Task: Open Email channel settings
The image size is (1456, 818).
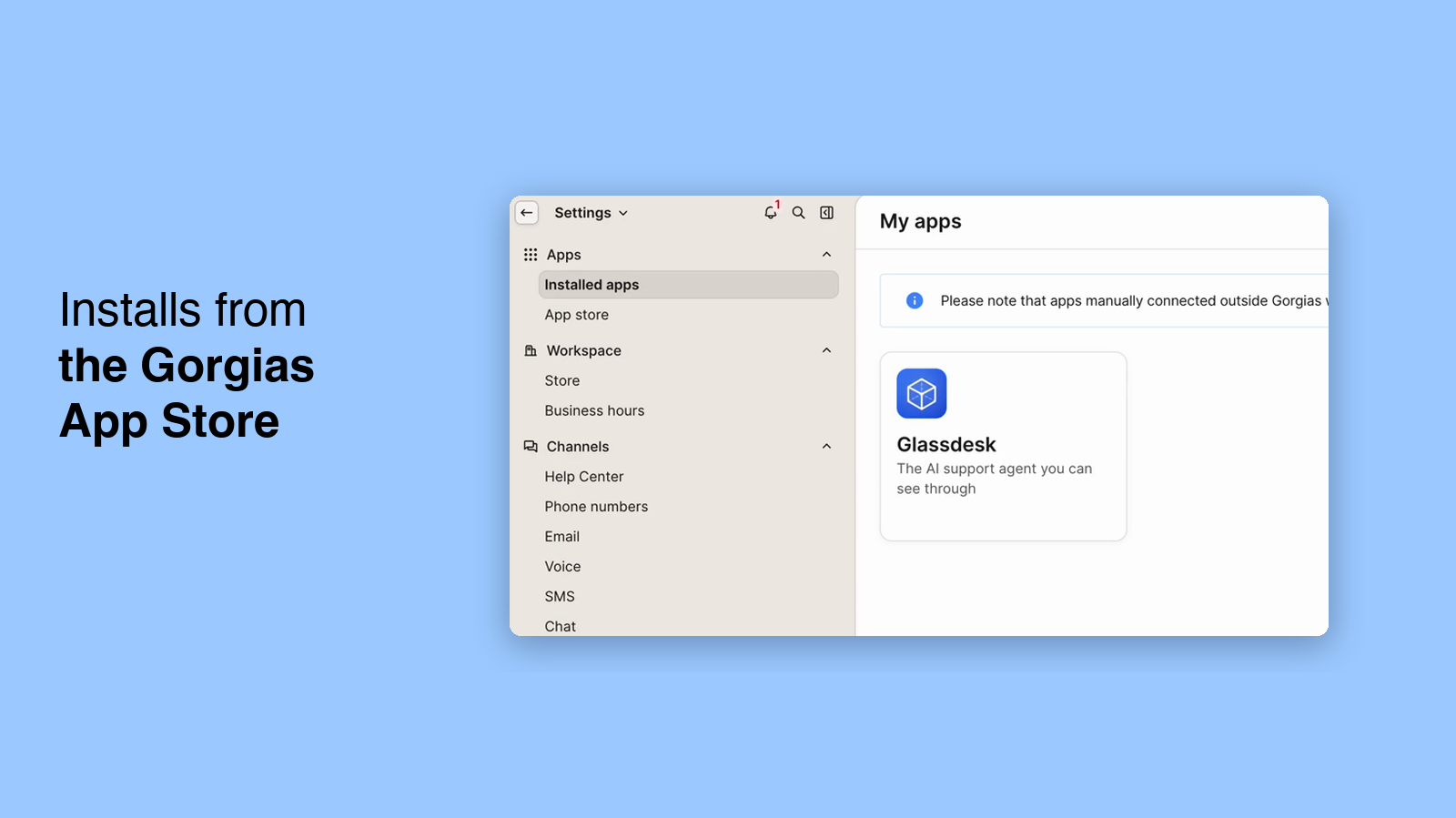Action: pyautogui.click(x=562, y=537)
